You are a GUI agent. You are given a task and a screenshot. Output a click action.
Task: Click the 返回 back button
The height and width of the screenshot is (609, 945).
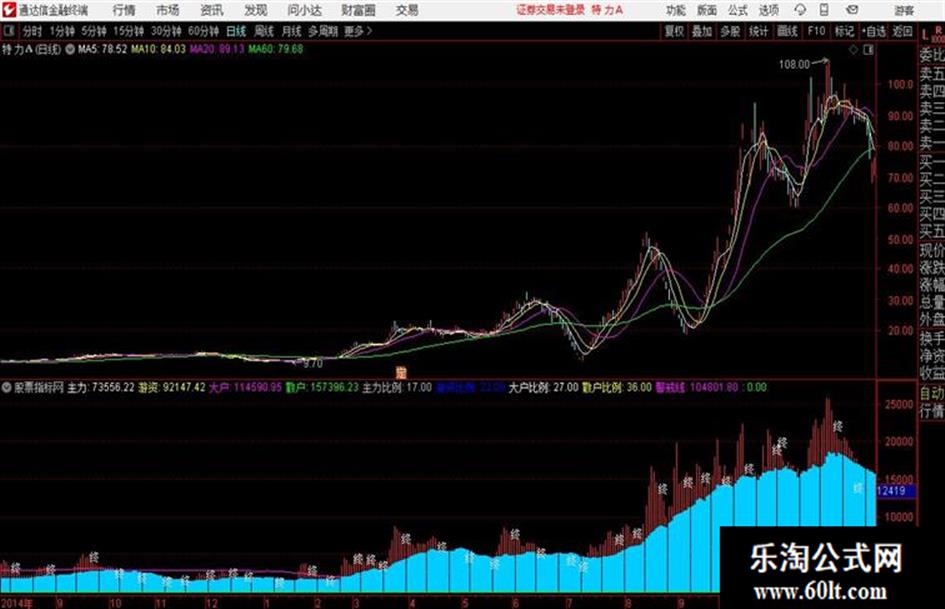coord(902,31)
